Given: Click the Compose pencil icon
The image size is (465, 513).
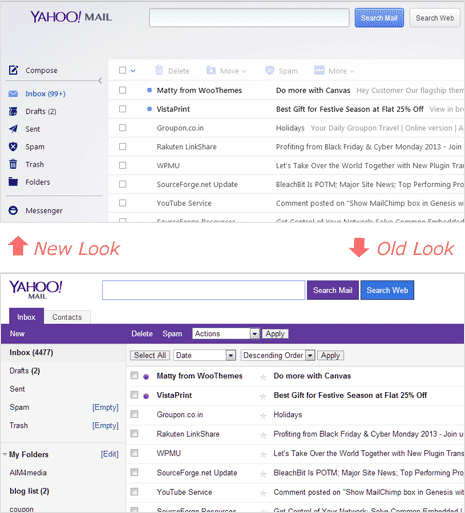Looking at the screenshot, I should pyautogui.click(x=13, y=70).
